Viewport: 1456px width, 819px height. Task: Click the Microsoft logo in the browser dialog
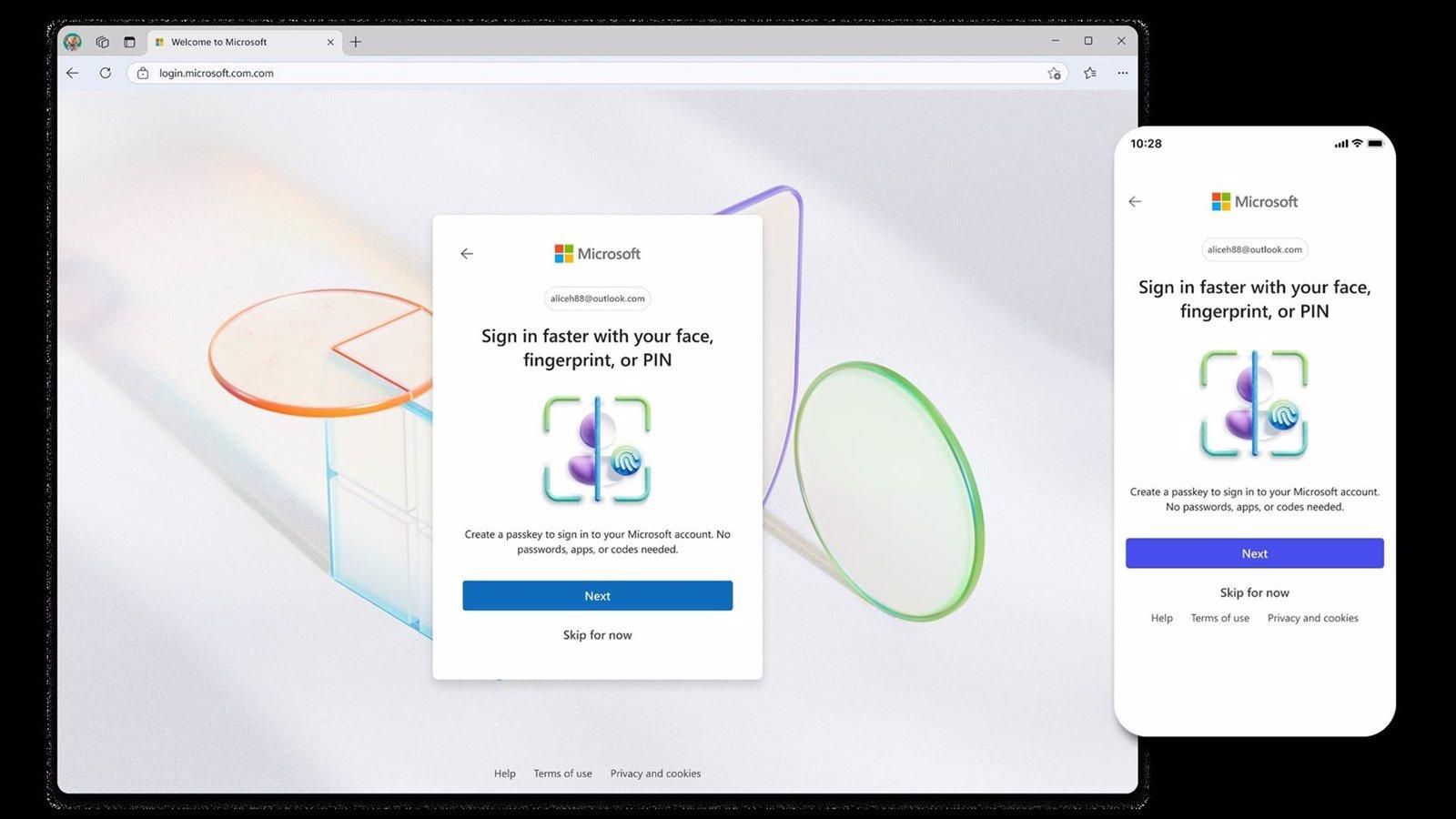click(597, 254)
